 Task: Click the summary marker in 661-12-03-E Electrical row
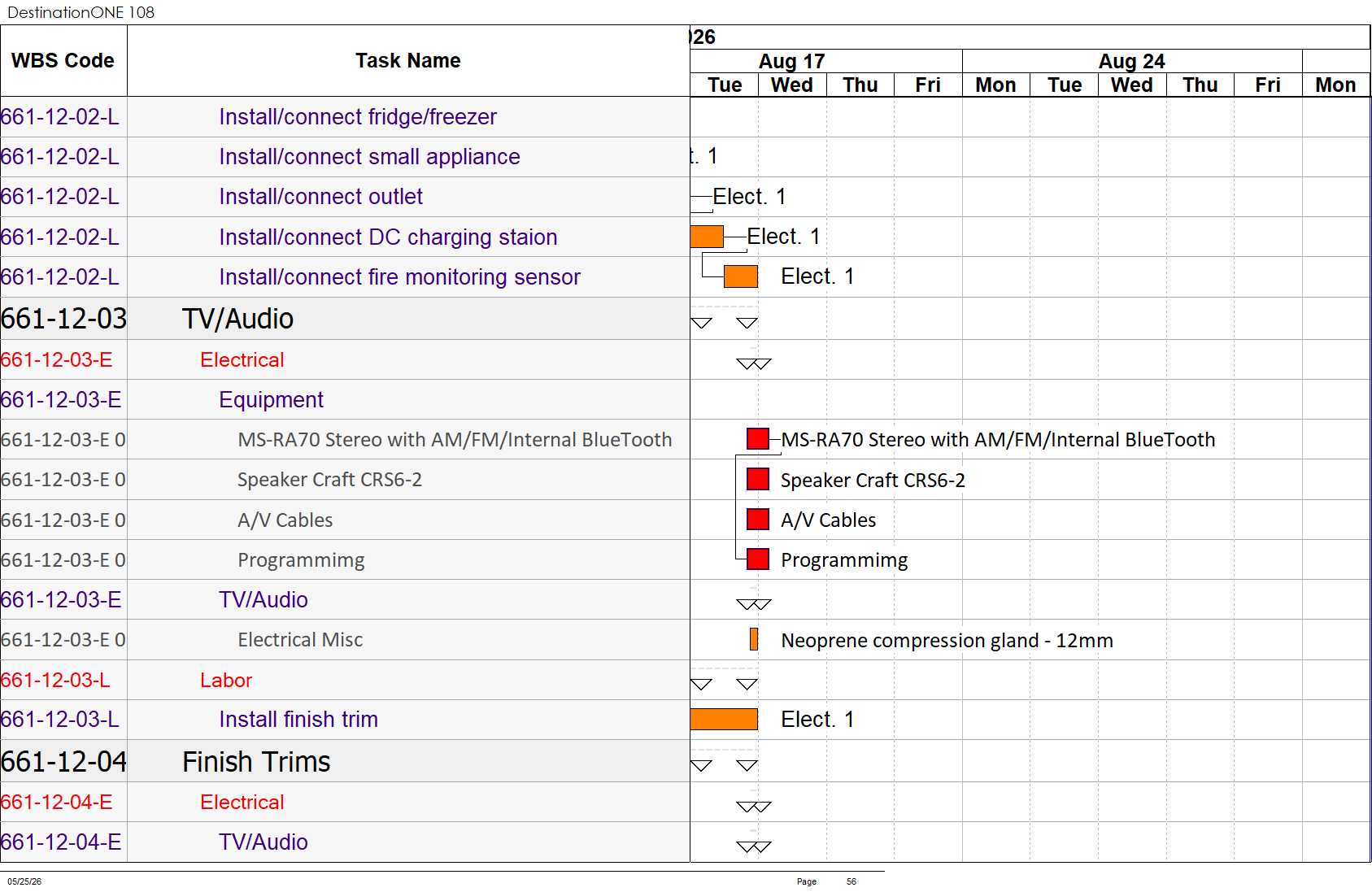(753, 363)
